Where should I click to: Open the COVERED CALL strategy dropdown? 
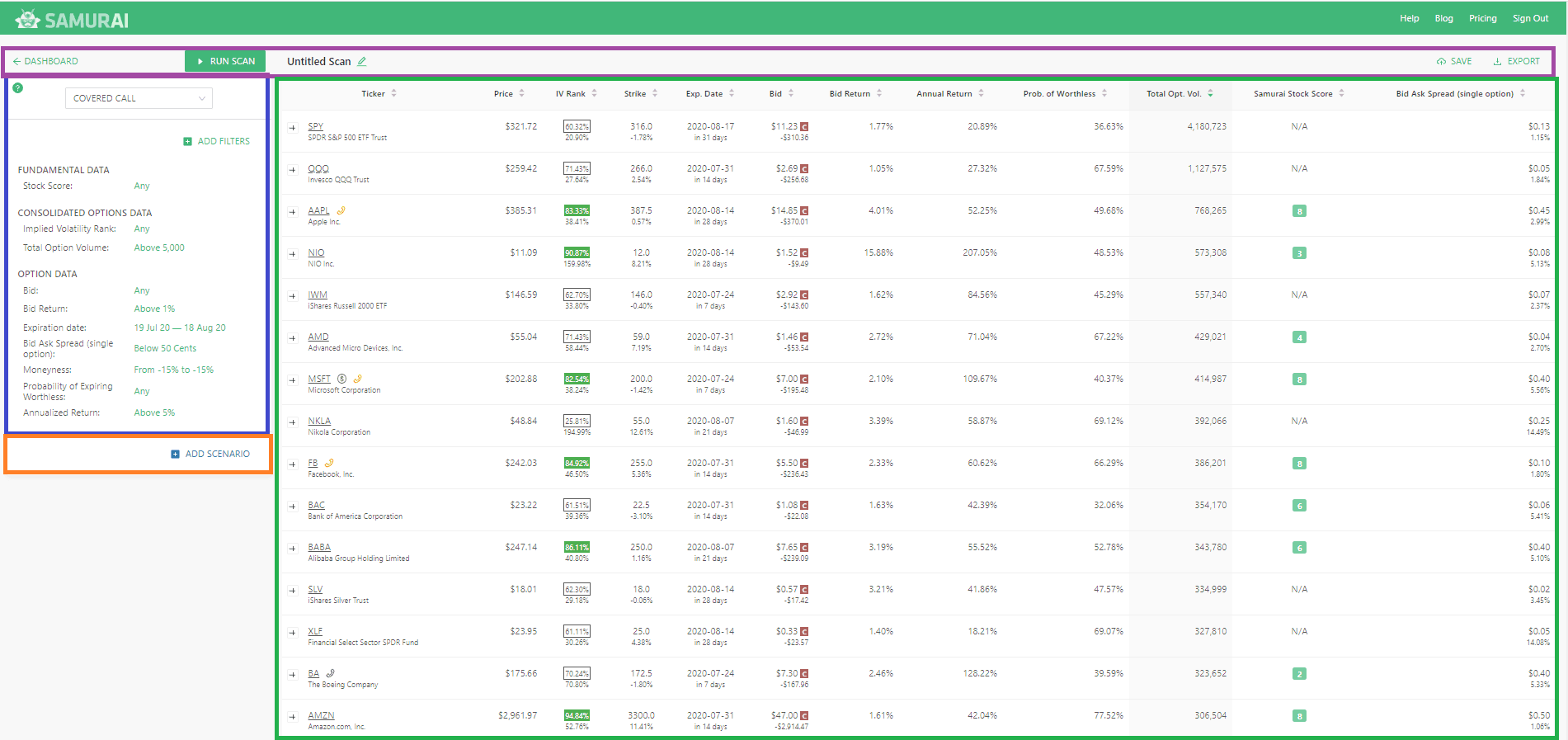[139, 98]
